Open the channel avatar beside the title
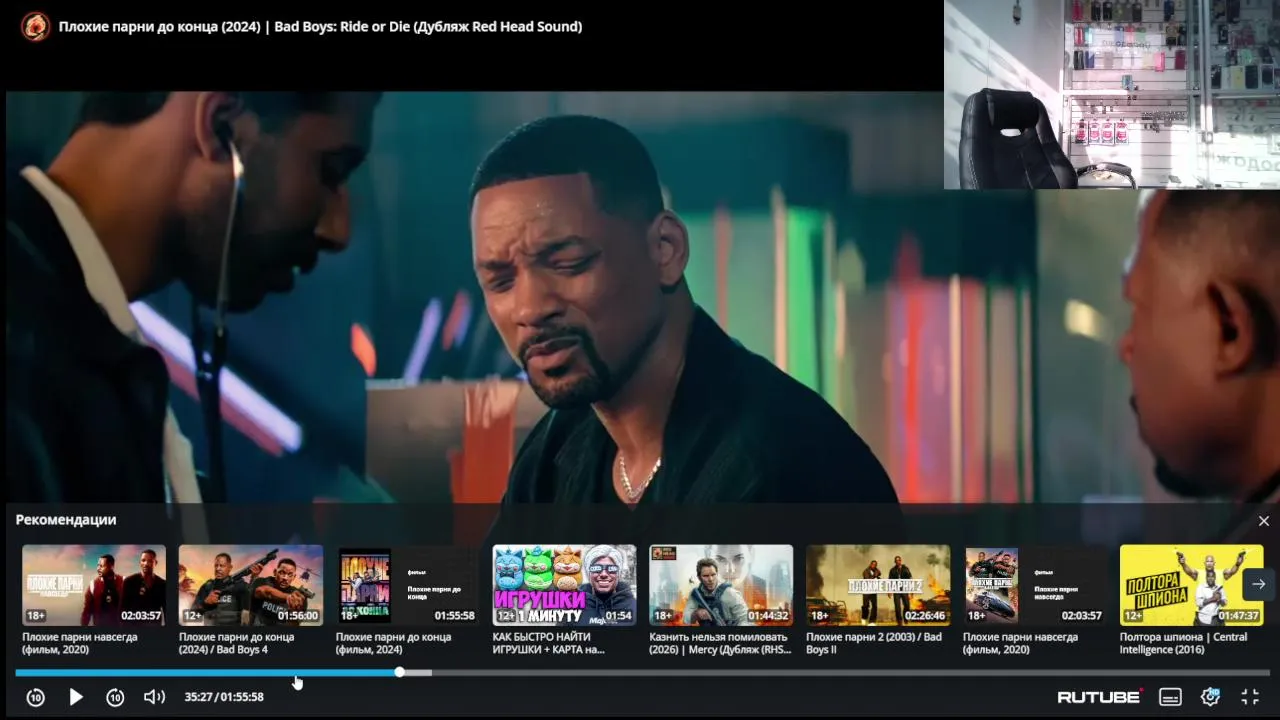The height and width of the screenshot is (720, 1280). (x=35, y=26)
